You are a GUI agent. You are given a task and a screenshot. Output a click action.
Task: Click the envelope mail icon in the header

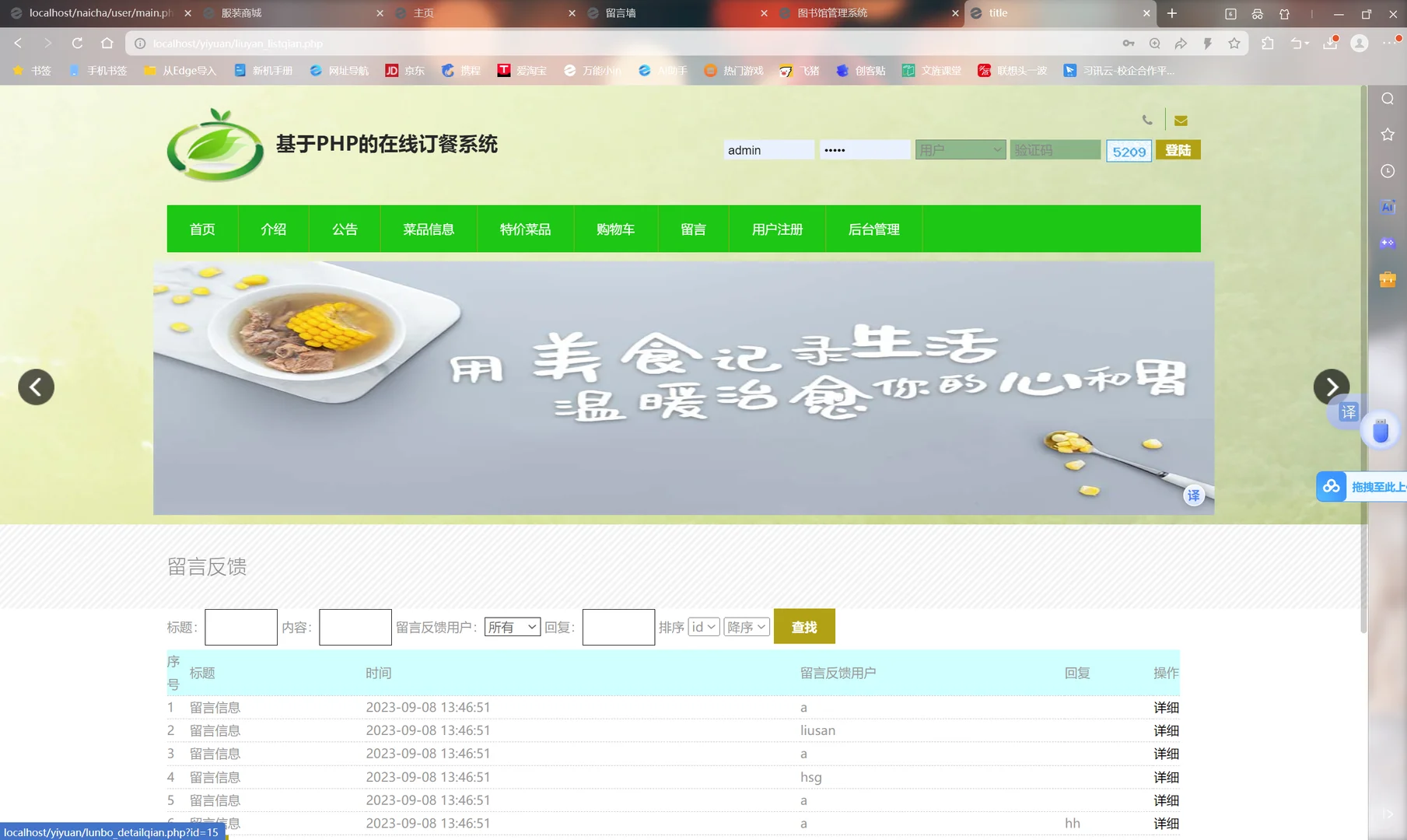[1181, 120]
